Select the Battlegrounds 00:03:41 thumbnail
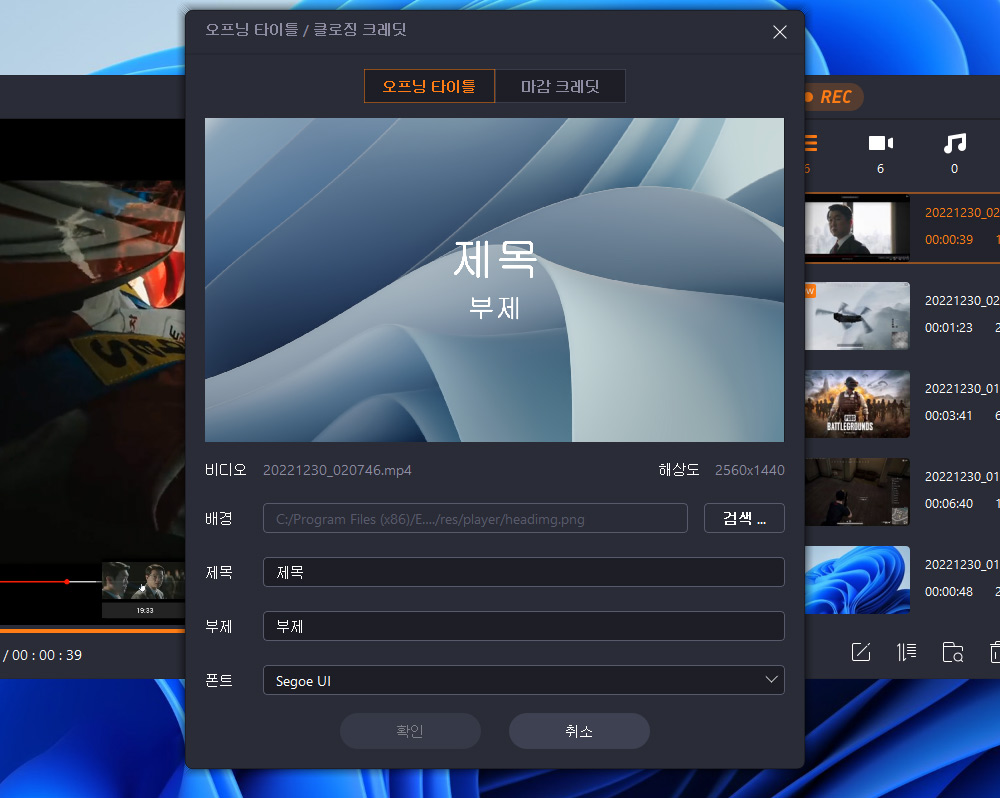 tap(857, 404)
